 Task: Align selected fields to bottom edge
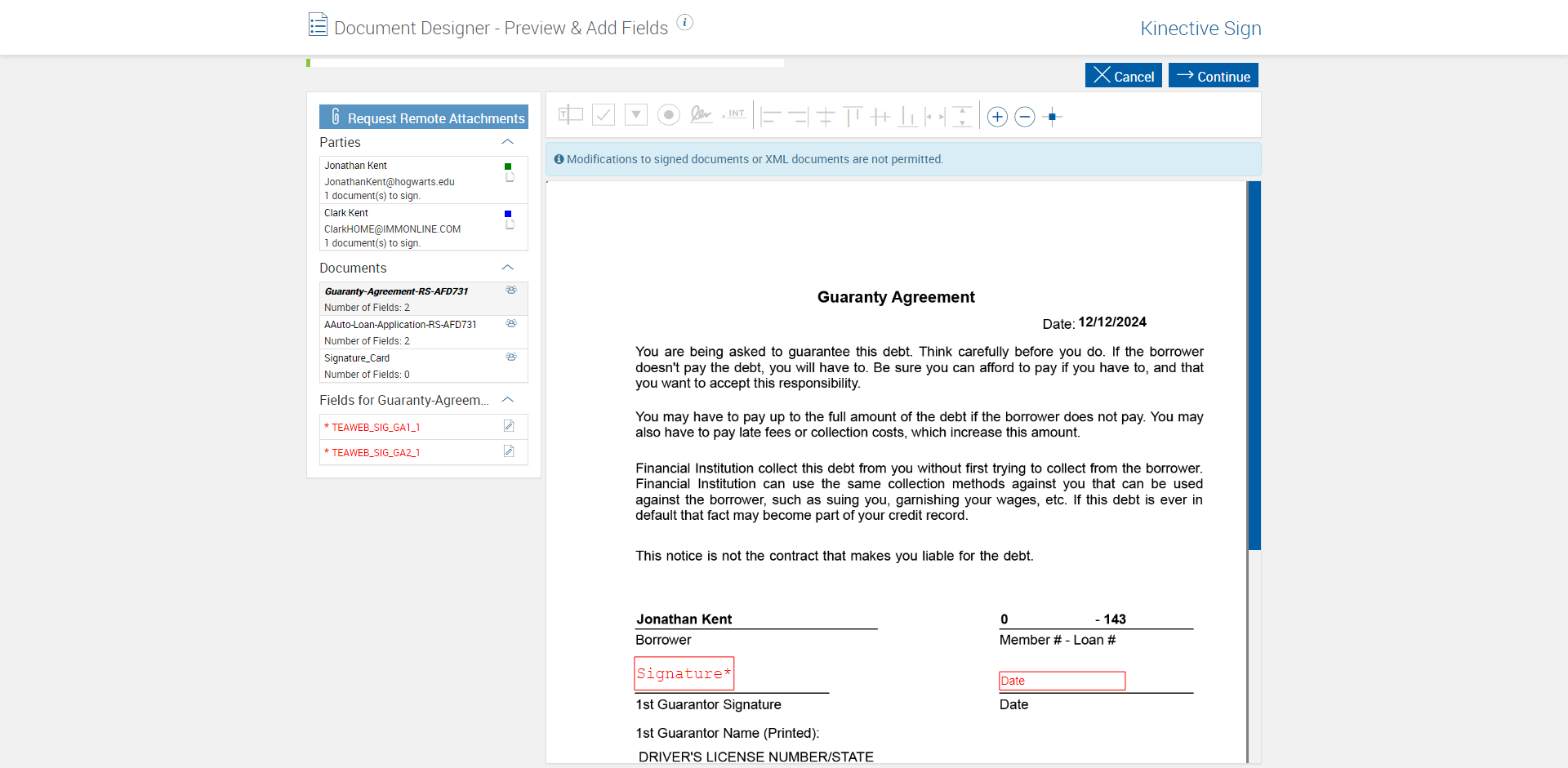907,117
